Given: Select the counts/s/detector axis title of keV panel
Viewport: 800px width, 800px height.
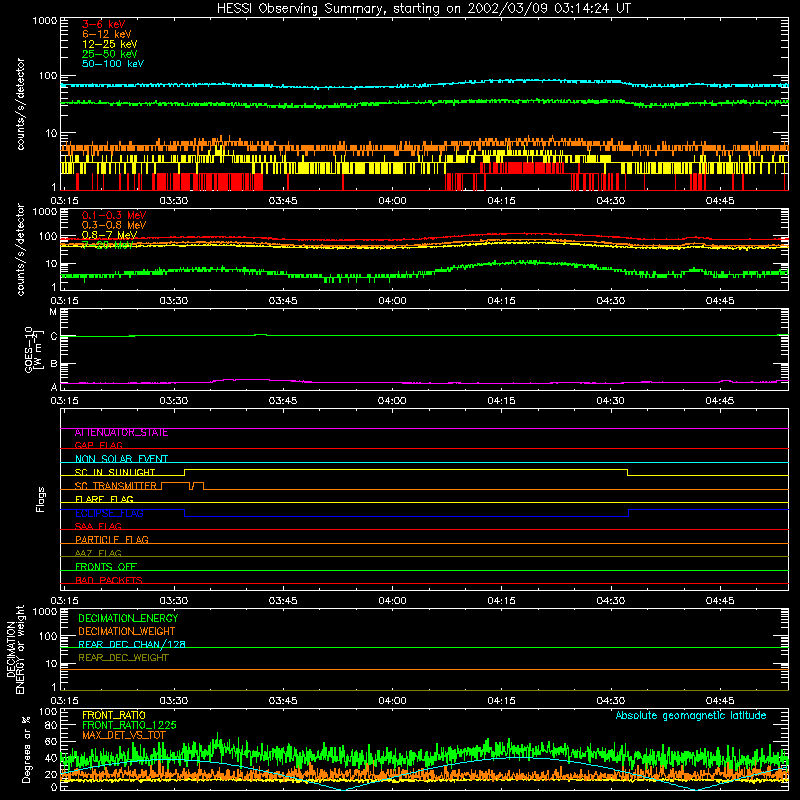Looking at the screenshot, I should click(x=20, y=104).
